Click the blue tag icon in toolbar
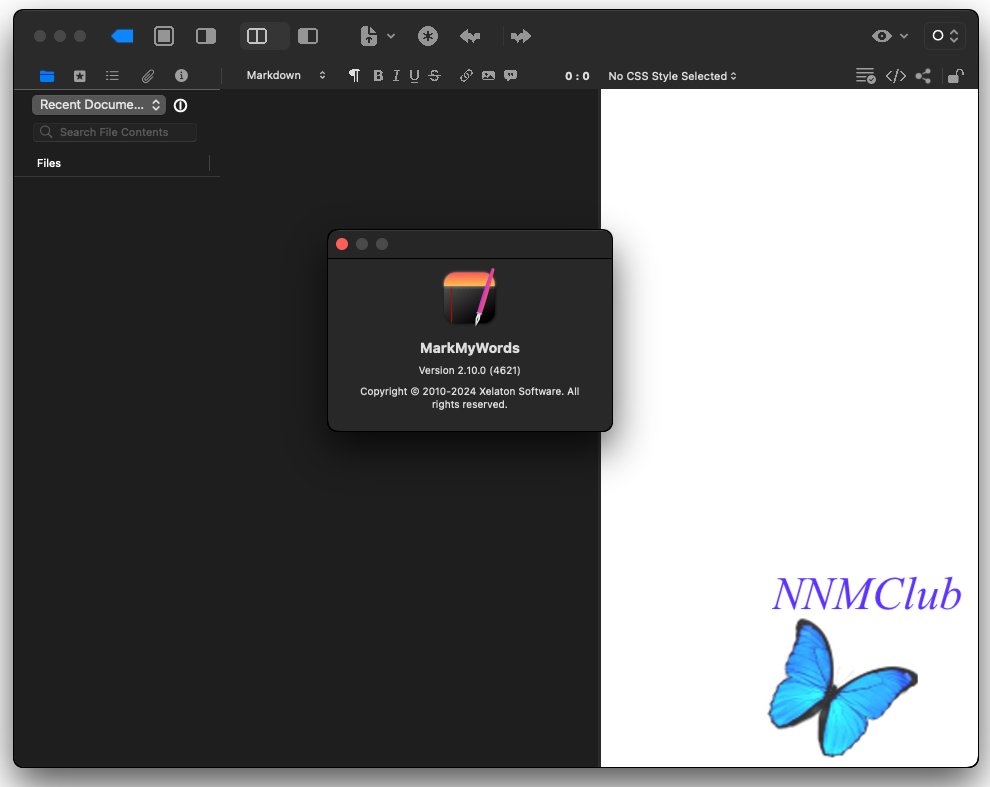Viewport: 990px width, 787px height. pos(122,36)
